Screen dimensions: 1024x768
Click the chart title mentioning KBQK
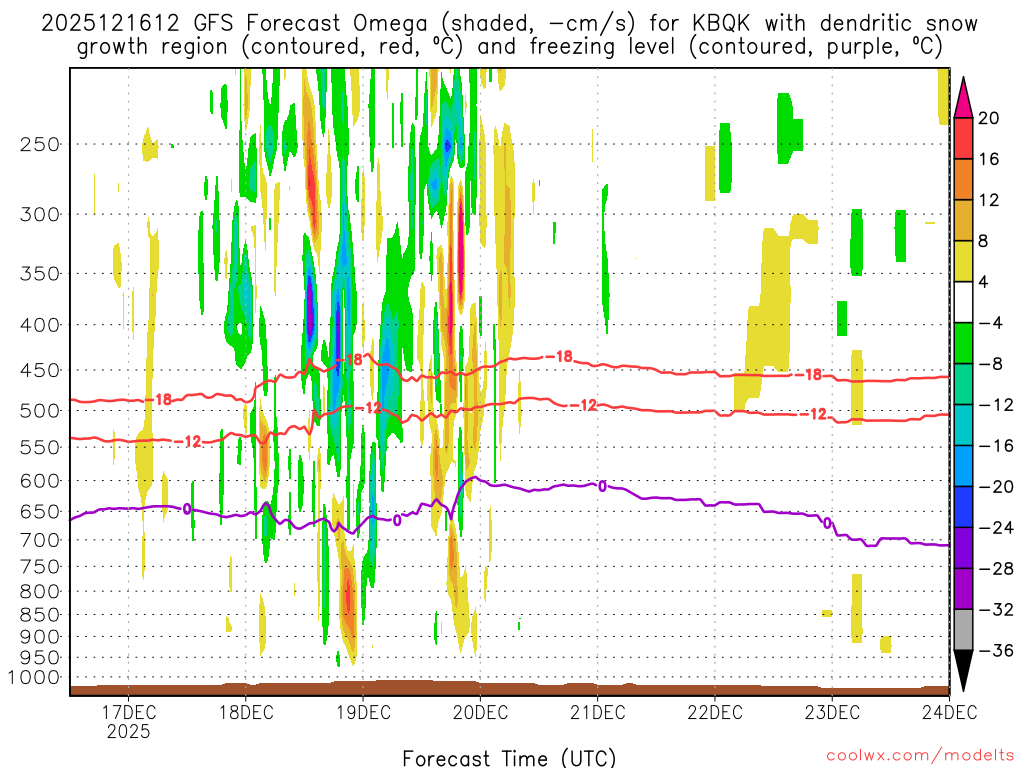pyautogui.click(x=509, y=35)
